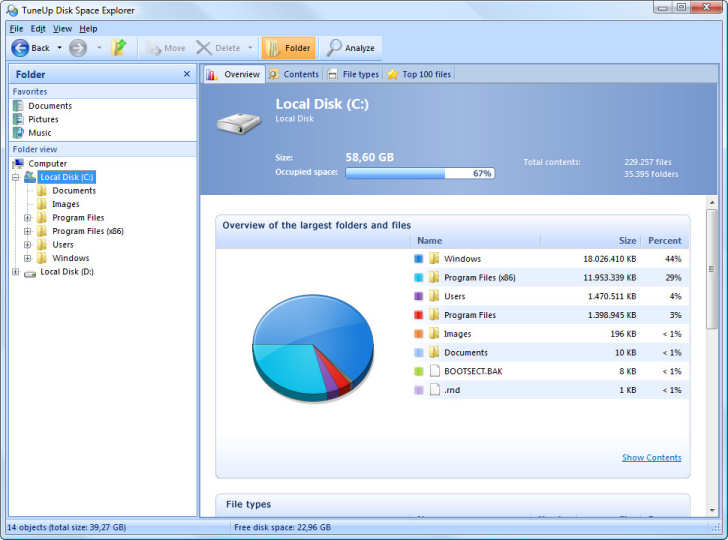Select Images folder in folder tree
This screenshot has width=728, height=540.
(65, 204)
